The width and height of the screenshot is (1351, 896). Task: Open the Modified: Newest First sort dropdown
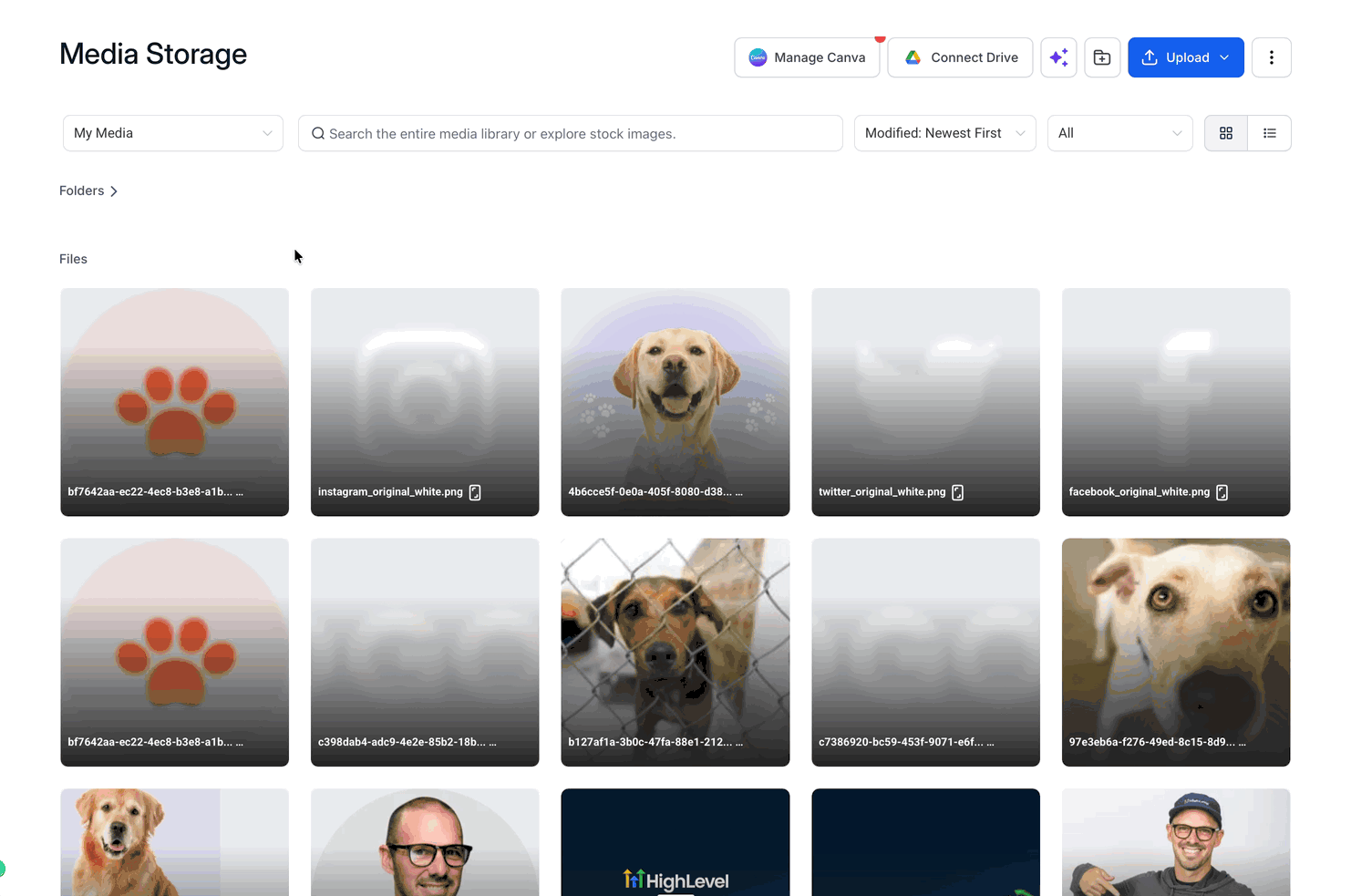(x=944, y=133)
